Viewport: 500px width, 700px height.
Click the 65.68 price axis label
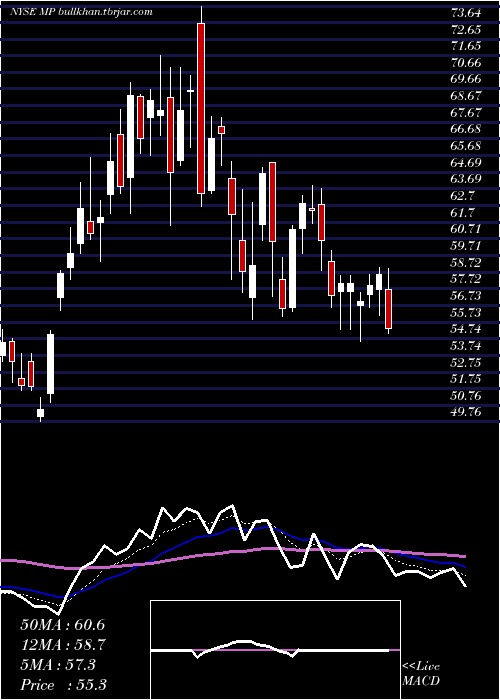[466, 146]
